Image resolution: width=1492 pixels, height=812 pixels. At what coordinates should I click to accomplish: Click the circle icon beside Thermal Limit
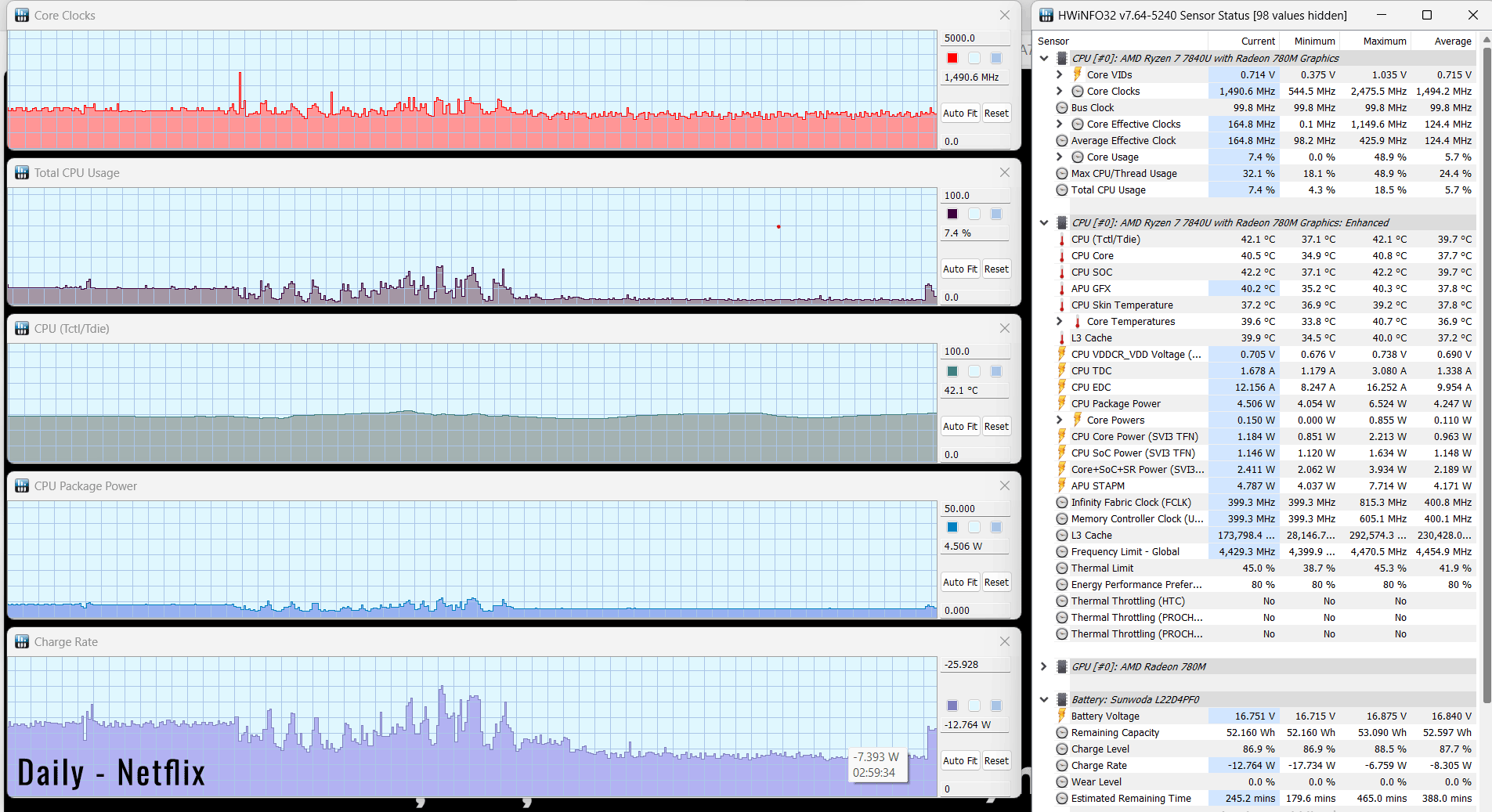coord(1062,568)
